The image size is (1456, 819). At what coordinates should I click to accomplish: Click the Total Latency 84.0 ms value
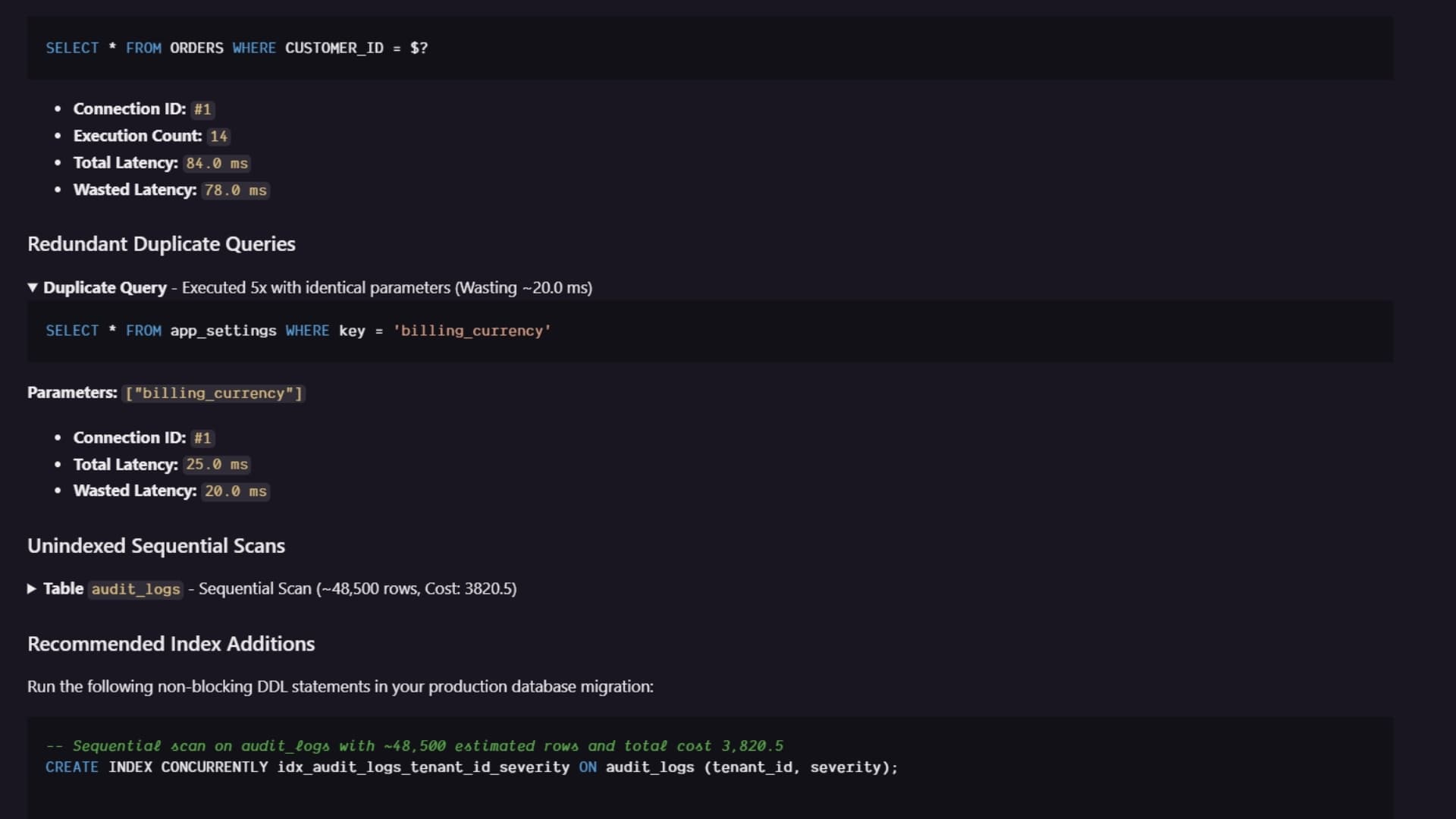click(x=217, y=163)
